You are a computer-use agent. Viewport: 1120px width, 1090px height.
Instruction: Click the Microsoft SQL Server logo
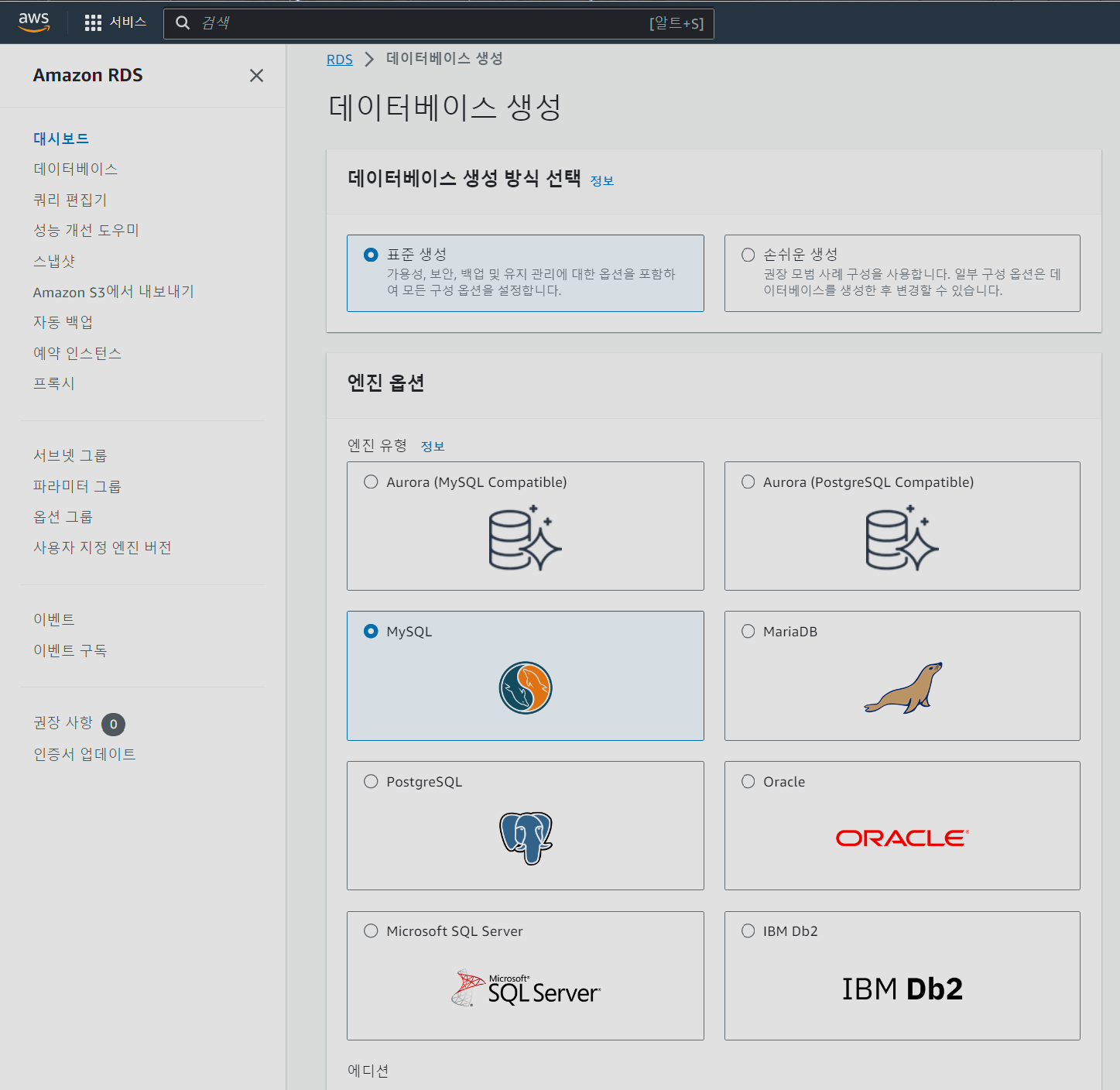tap(526, 988)
